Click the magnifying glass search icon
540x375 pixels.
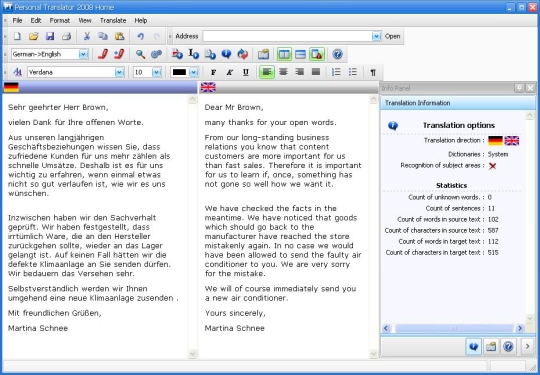coord(140,54)
